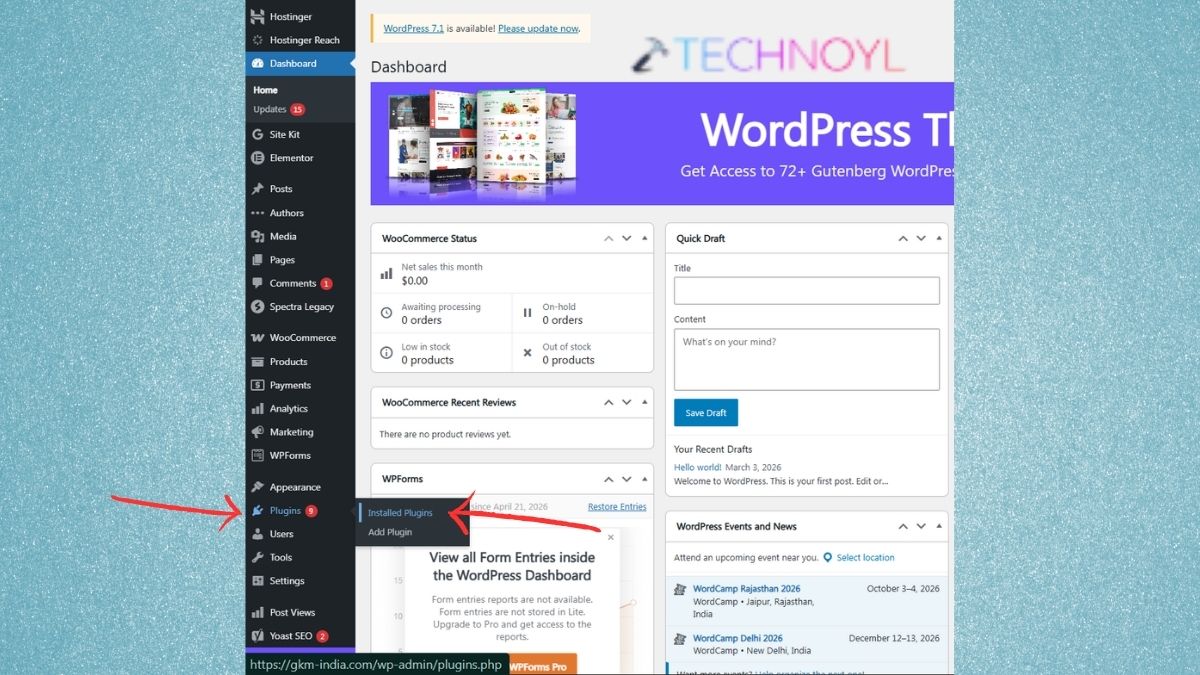This screenshot has width=1200, height=675.
Task: Close the WPForms entries popup
Action: point(611,537)
